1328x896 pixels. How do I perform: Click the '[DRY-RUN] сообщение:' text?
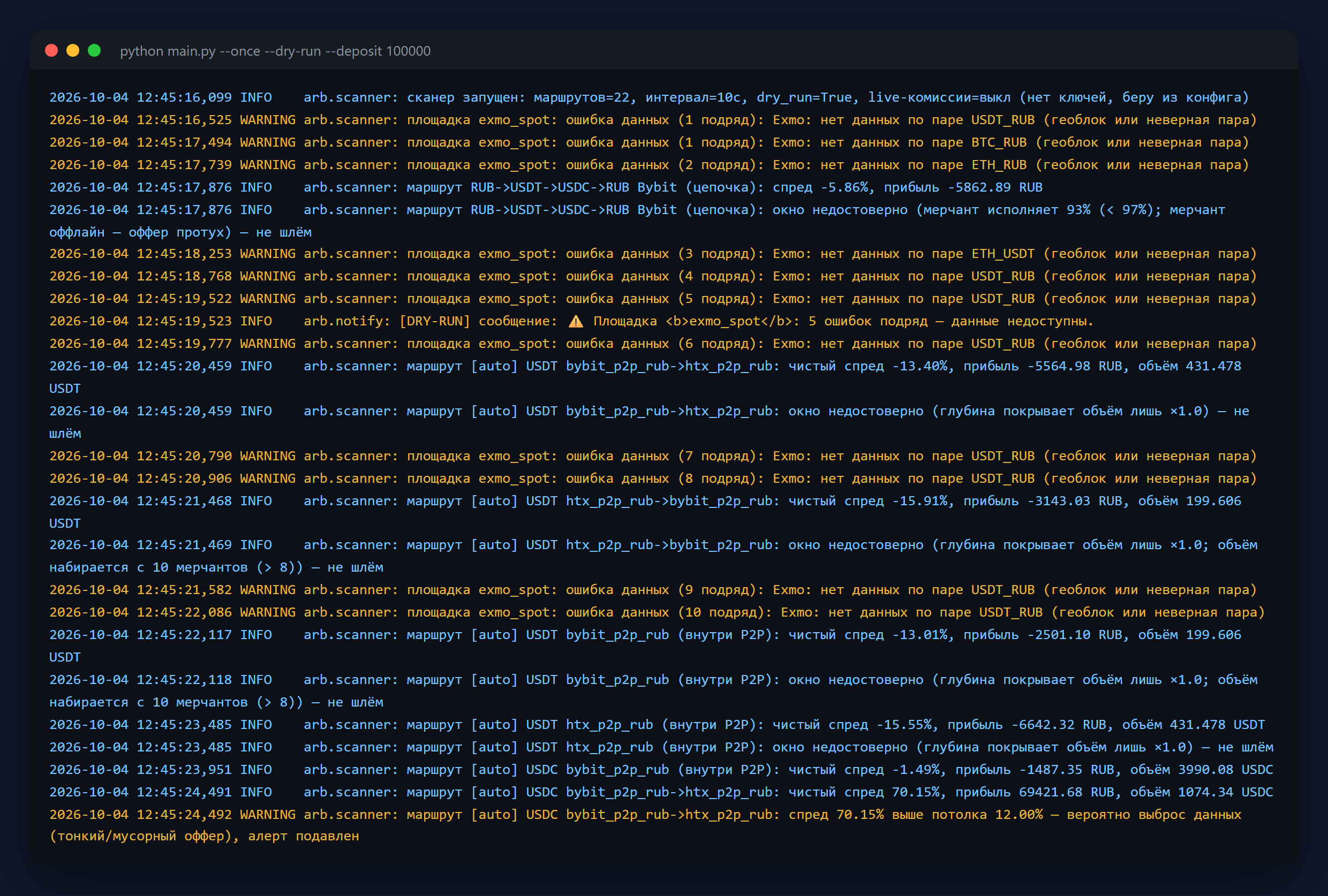pyautogui.click(x=478, y=321)
